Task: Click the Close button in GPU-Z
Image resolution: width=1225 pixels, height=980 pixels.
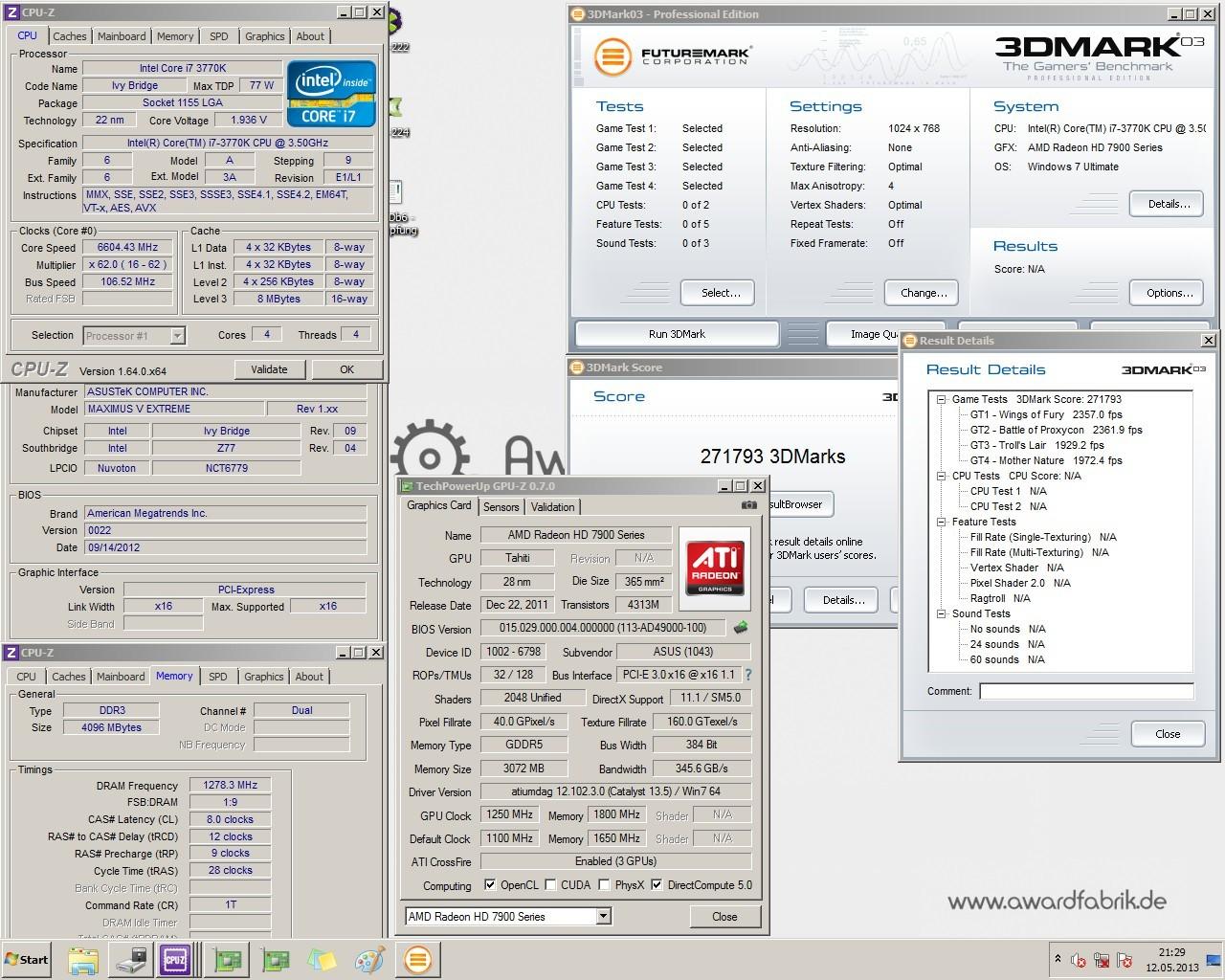Action: click(x=724, y=916)
